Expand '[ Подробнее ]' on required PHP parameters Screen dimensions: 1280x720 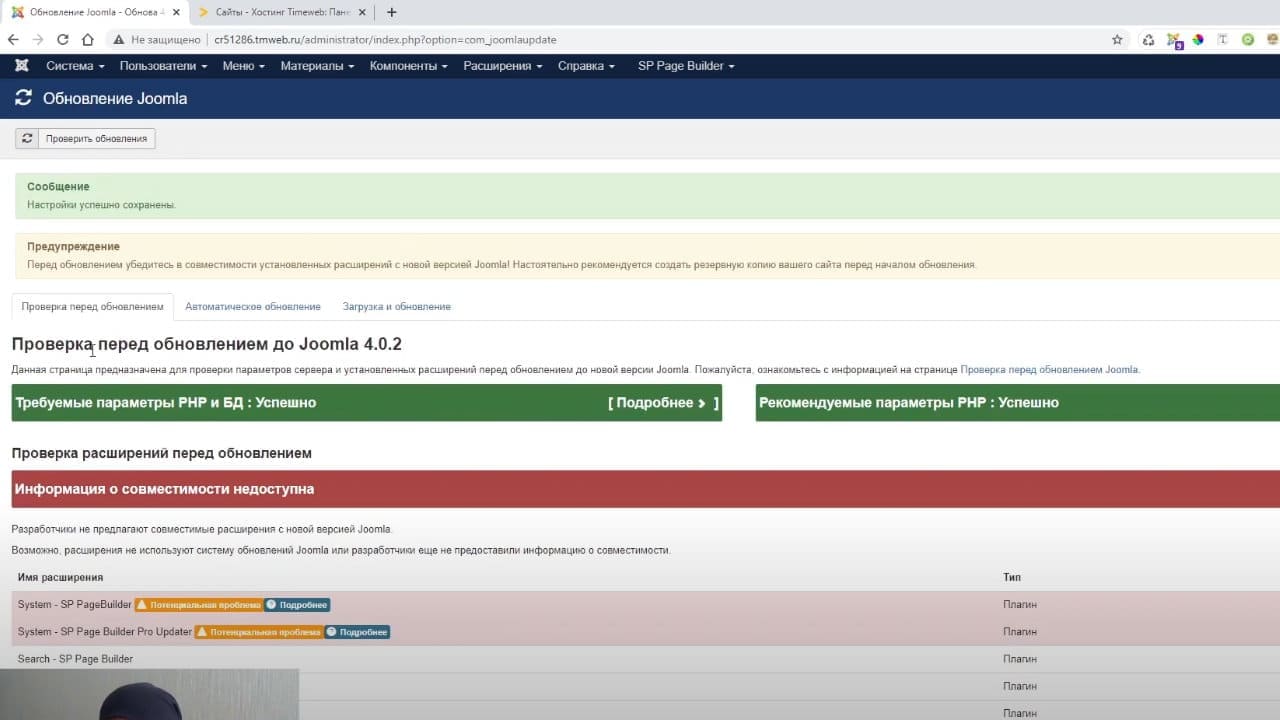(x=662, y=403)
